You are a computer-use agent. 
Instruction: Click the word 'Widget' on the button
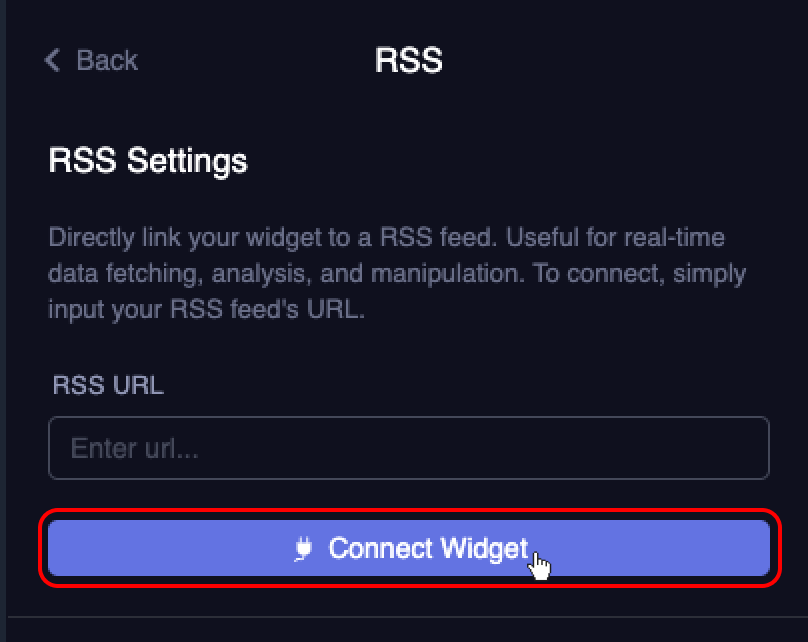482,548
